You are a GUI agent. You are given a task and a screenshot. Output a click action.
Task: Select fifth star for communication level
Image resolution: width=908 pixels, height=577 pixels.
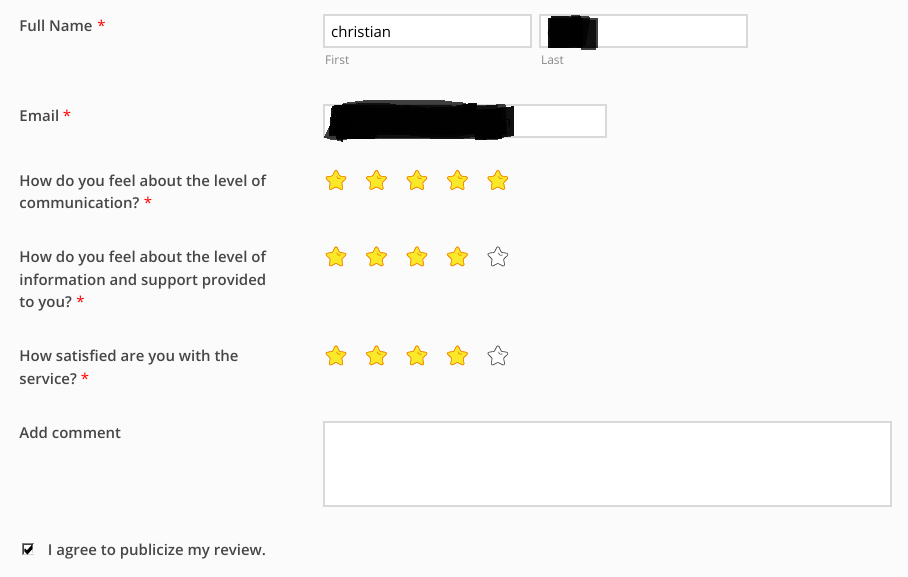click(498, 181)
